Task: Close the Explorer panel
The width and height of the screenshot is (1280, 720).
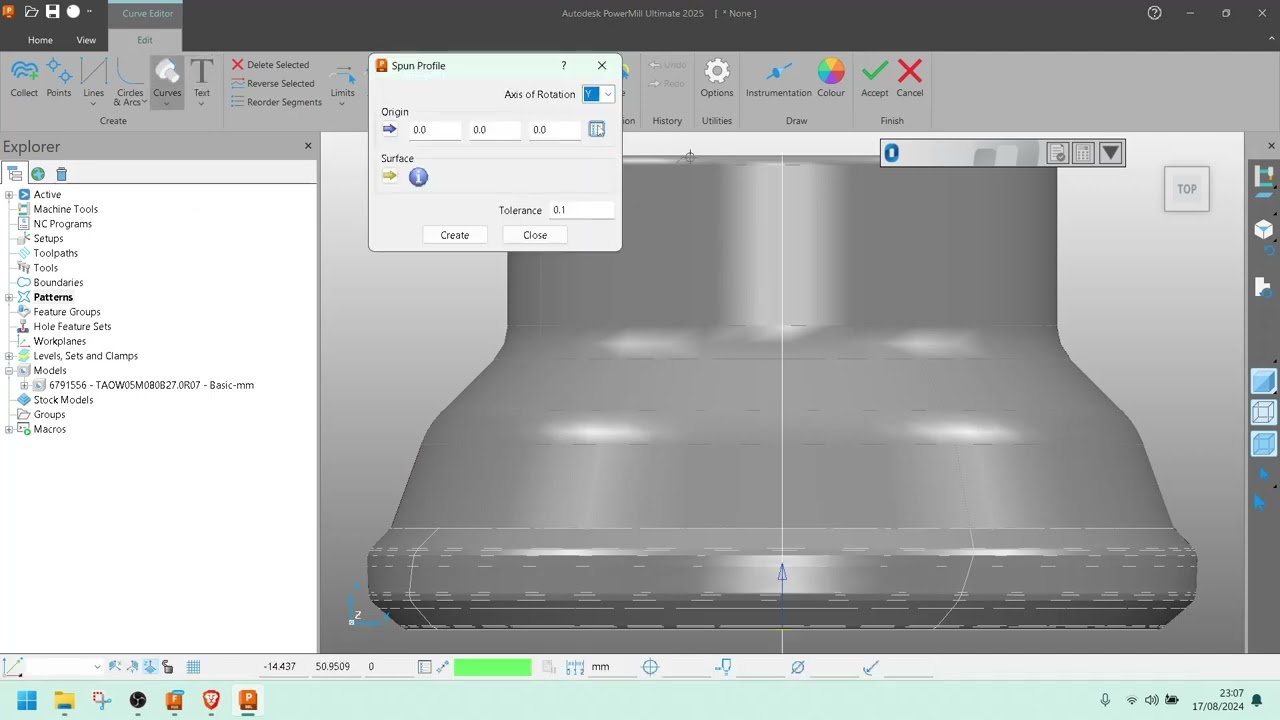Action: coord(308,146)
